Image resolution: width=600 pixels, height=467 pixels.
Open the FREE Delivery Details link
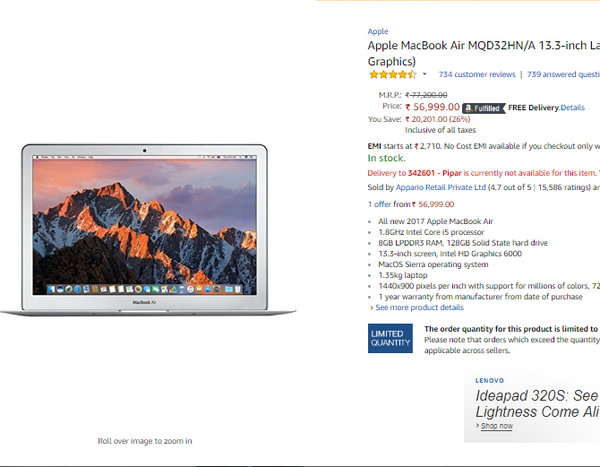572,108
